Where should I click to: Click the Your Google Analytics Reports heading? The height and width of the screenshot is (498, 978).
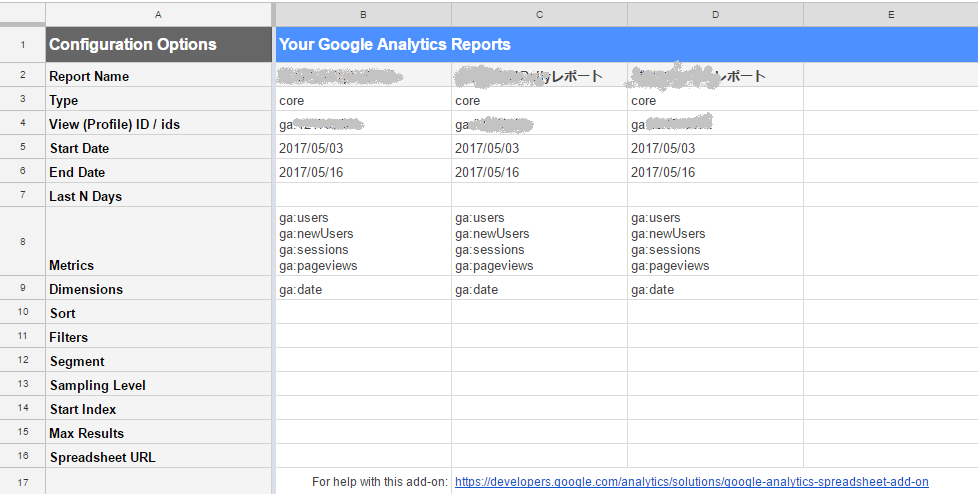[x=395, y=45]
